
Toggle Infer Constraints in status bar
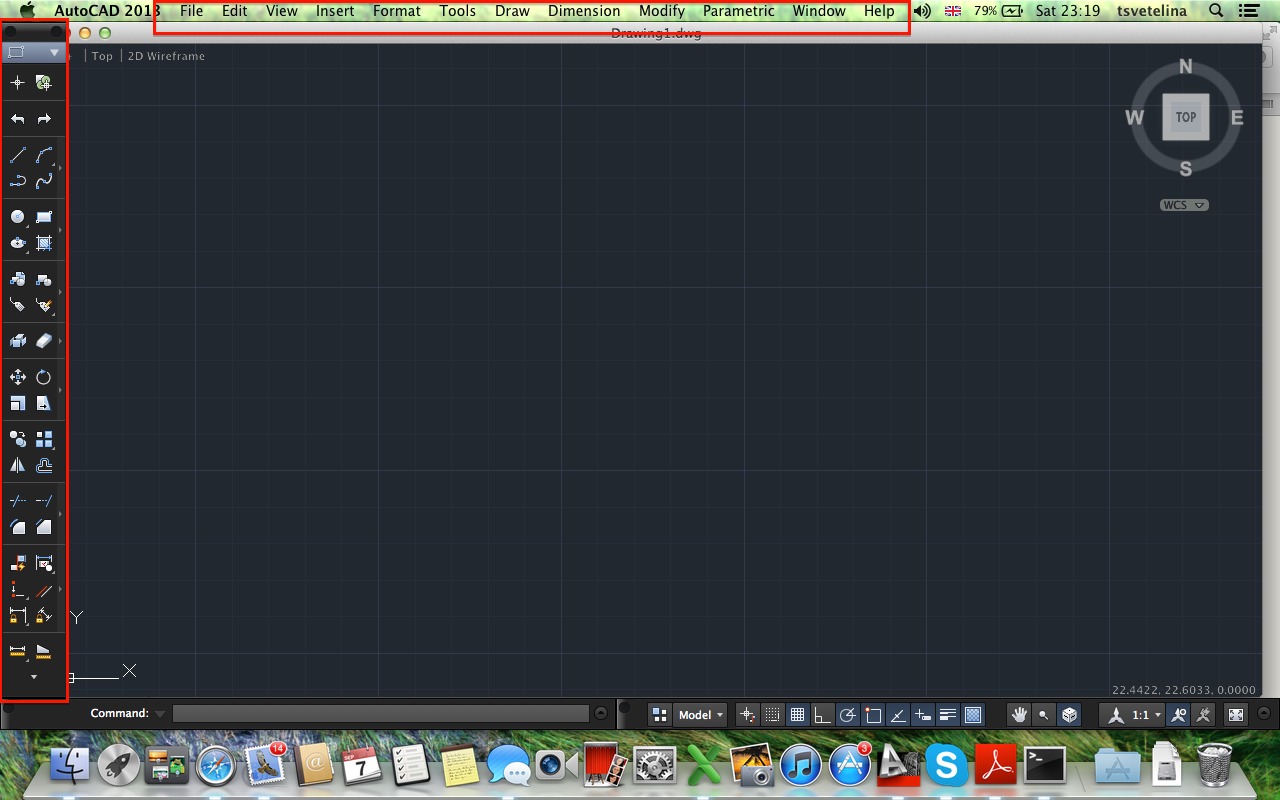pos(747,714)
